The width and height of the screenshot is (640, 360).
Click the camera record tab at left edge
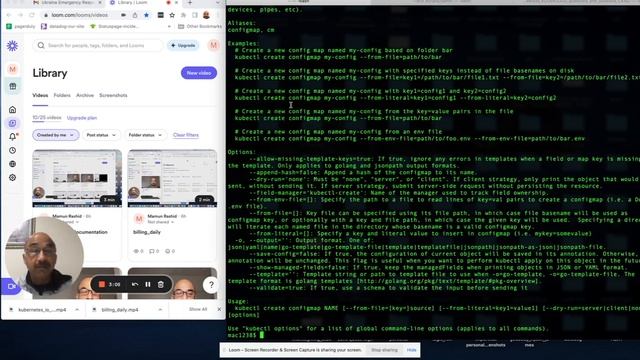11,287
